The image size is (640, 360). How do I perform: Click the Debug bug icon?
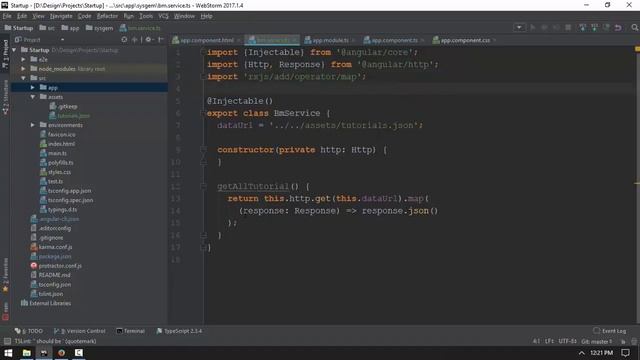click(x=544, y=27)
